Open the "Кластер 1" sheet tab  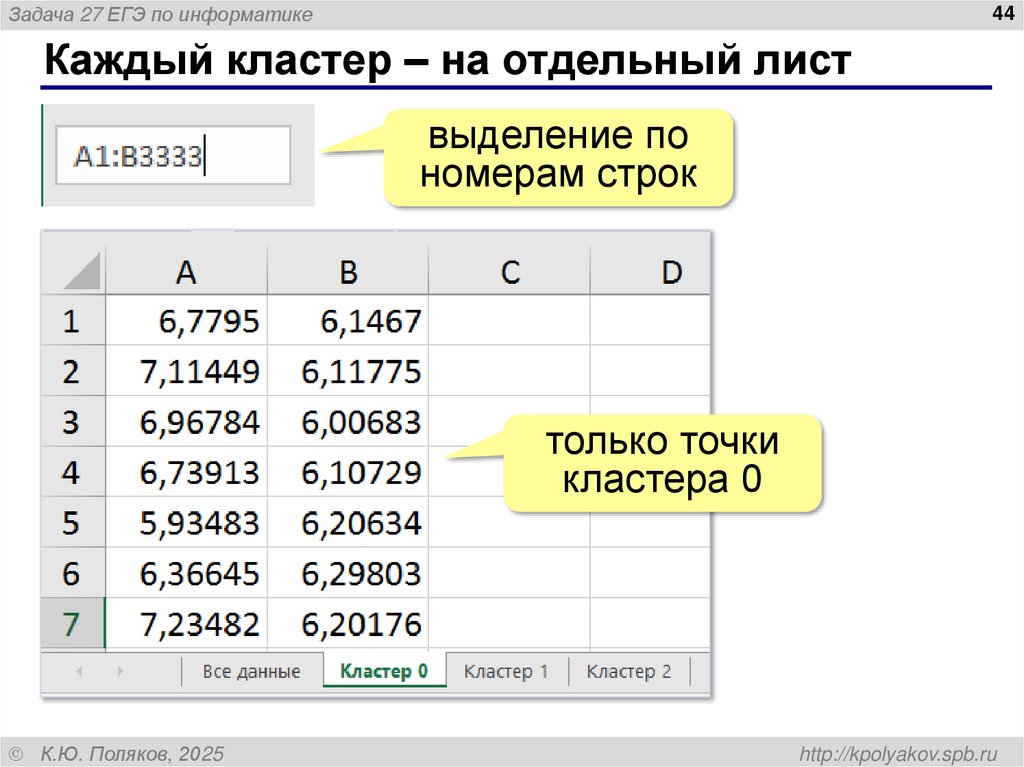point(508,671)
